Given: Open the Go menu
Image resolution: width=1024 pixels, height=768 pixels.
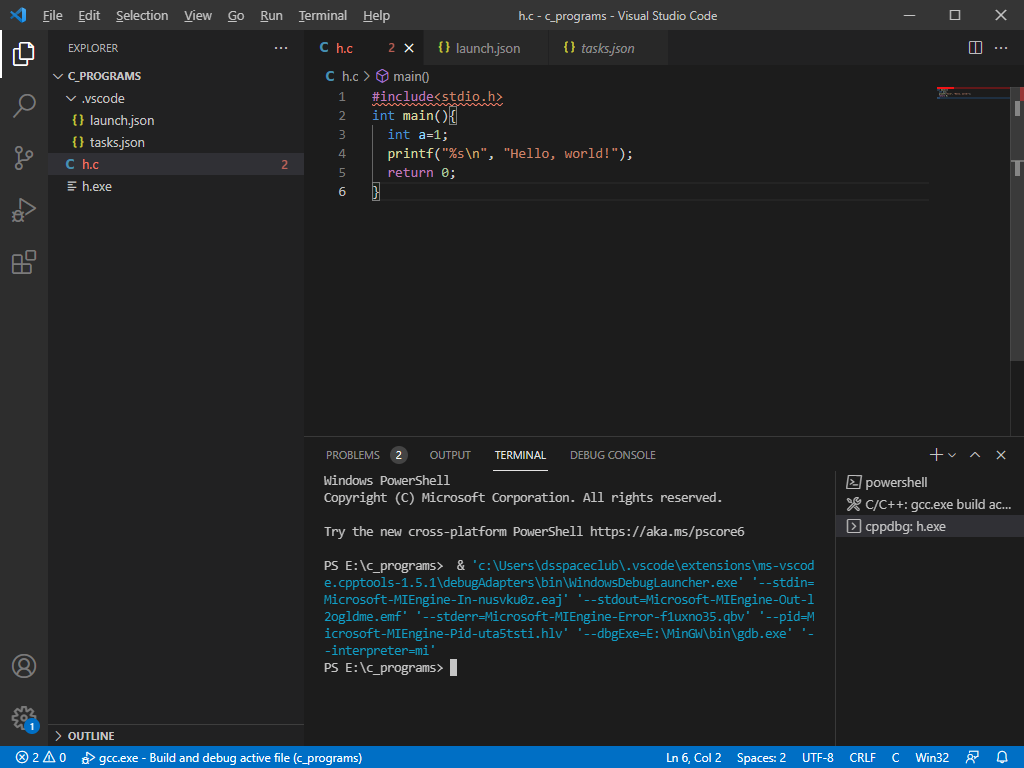Looking at the screenshot, I should pos(236,15).
